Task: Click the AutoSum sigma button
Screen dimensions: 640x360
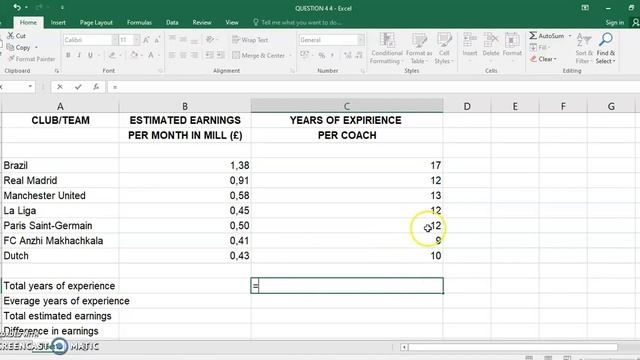Action: [x=547, y=36]
